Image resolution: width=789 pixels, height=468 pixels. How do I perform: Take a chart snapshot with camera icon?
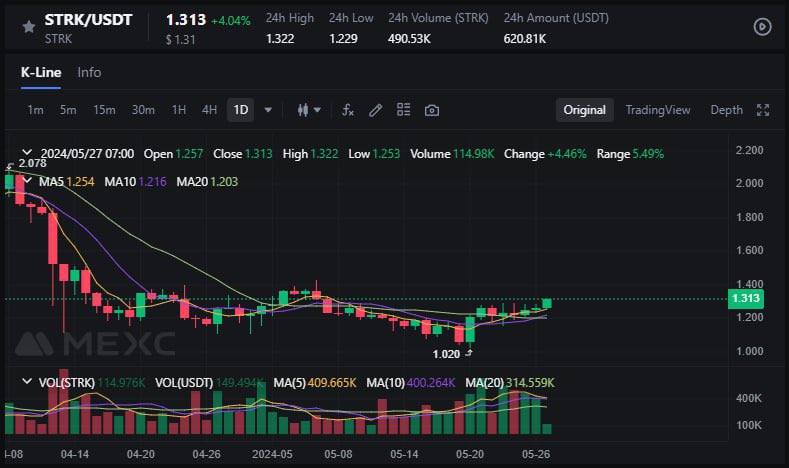coord(432,110)
